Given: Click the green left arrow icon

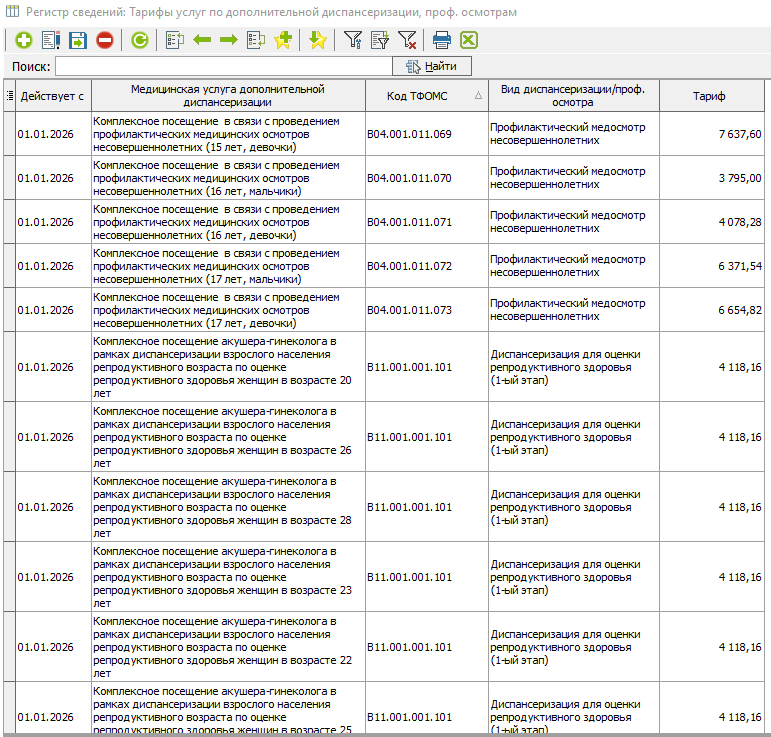Looking at the screenshot, I should (202, 40).
